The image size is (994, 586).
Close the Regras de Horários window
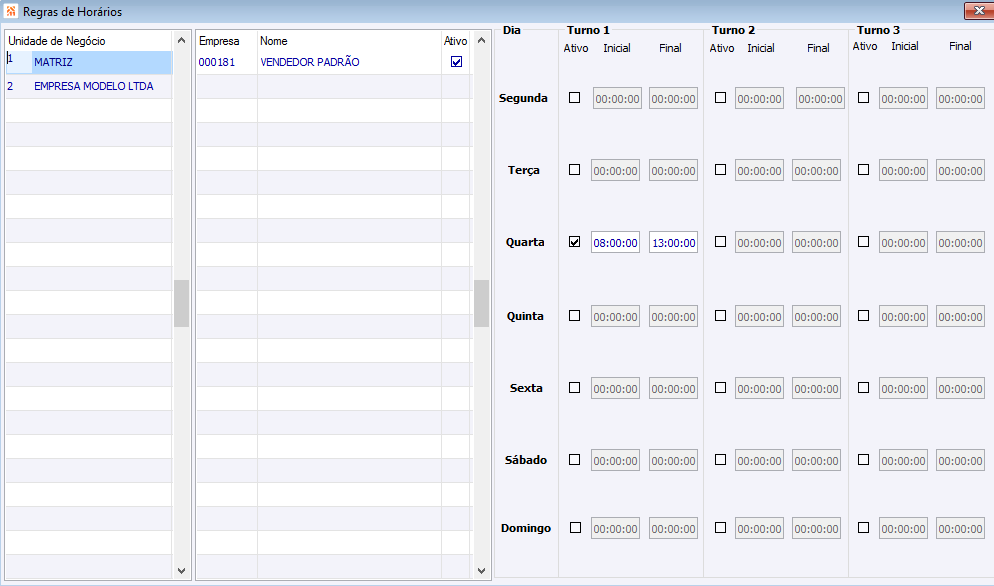(x=979, y=10)
